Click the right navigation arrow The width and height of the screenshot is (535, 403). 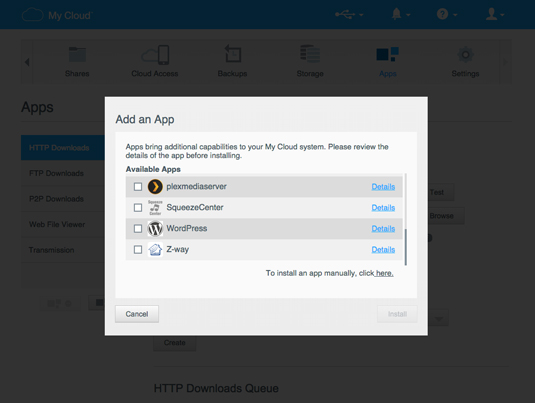click(x=505, y=62)
